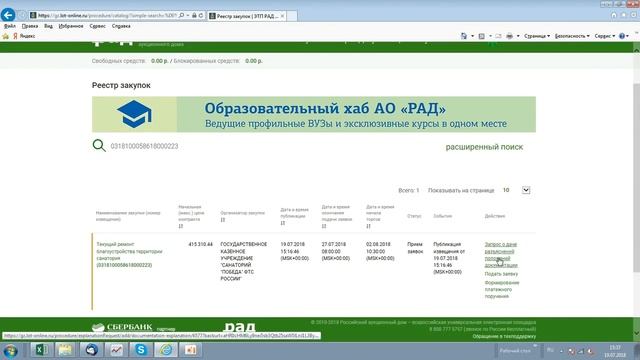The height and width of the screenshot is (360, 640).
Task: Click the feeds icon in the command bar
Action: (x=482, y=36)
